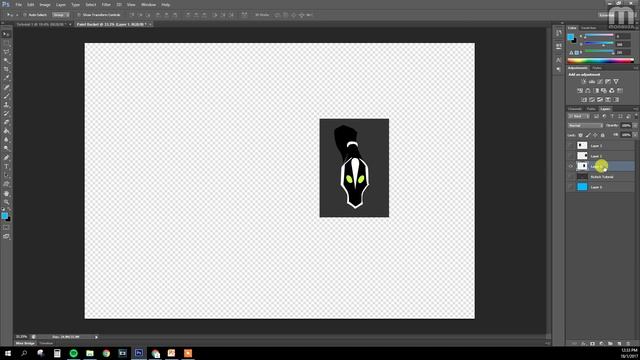Open the Normal blend mode dropdown
The image size is (640, 360).
click(585, 126)
